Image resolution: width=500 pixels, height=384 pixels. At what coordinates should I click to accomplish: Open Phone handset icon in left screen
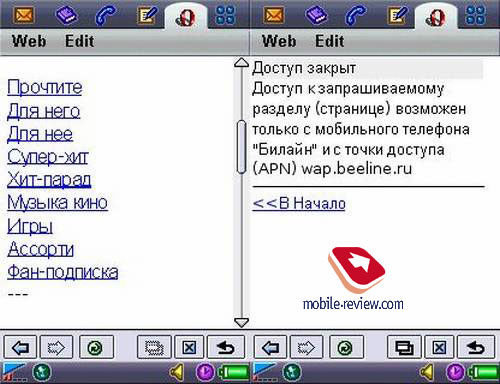click(105, 15)
